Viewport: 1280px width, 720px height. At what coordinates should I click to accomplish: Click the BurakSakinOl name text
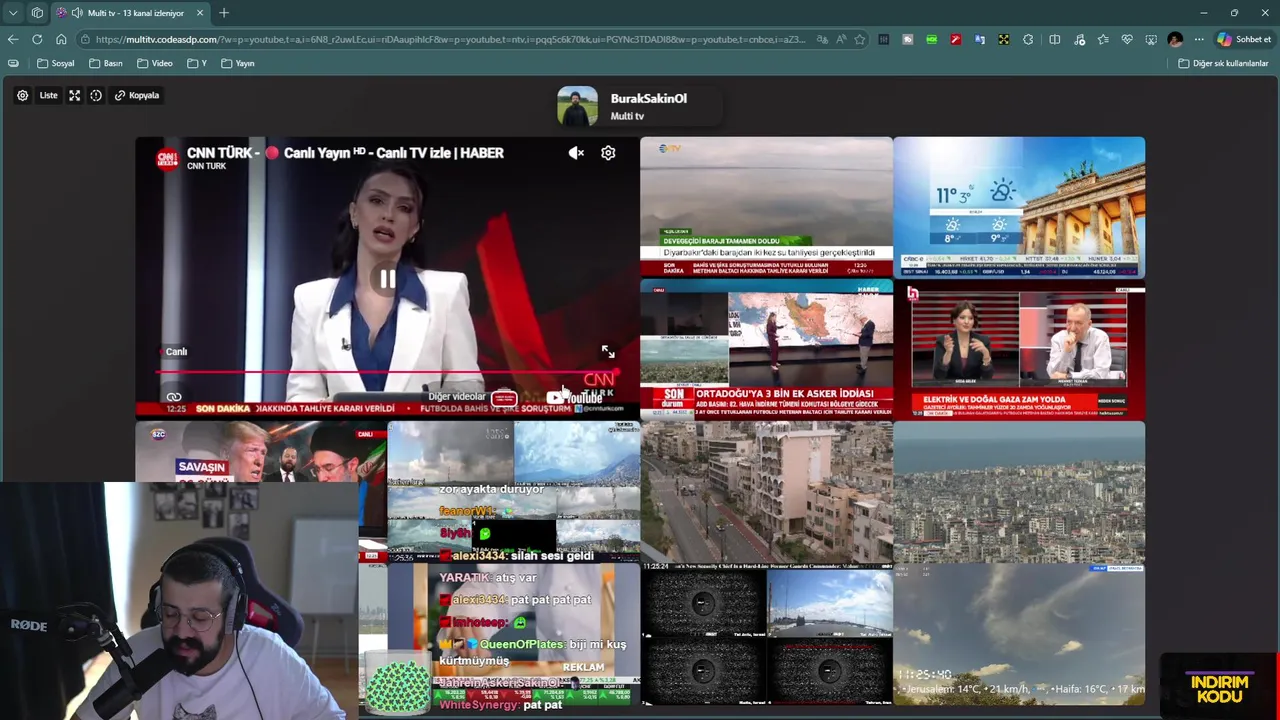pos(648,98)
